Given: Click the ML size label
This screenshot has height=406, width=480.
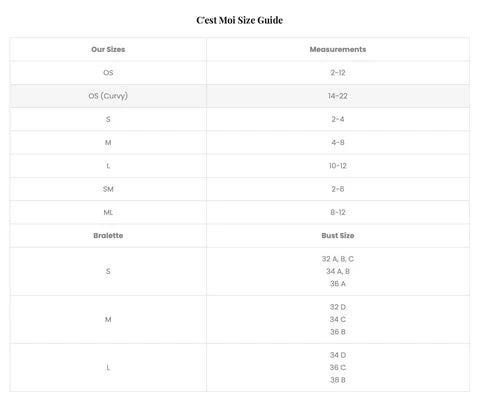Looking at the screenshot, I should tap(108, 212).
